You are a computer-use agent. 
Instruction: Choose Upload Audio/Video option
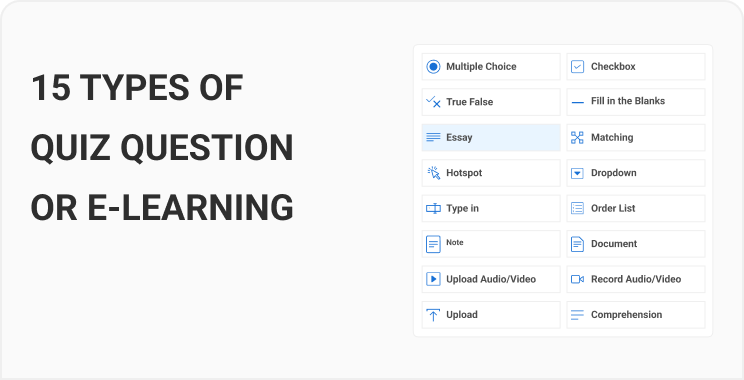pyautogui.click(x=491, y=279)
